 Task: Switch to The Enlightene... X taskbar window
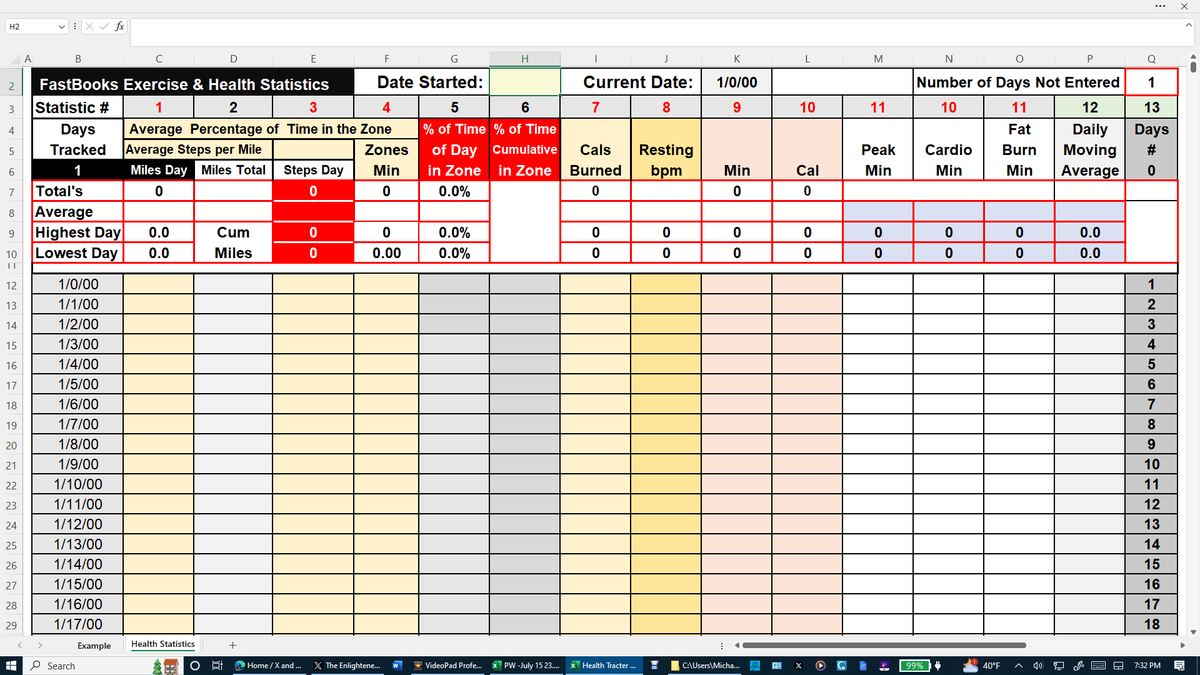346,665
